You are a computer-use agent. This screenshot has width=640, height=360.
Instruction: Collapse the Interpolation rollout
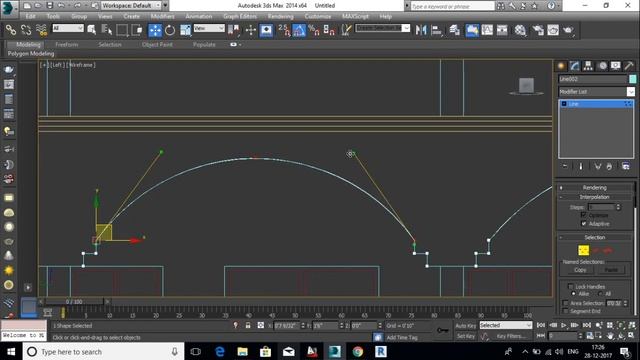(594, 197)
